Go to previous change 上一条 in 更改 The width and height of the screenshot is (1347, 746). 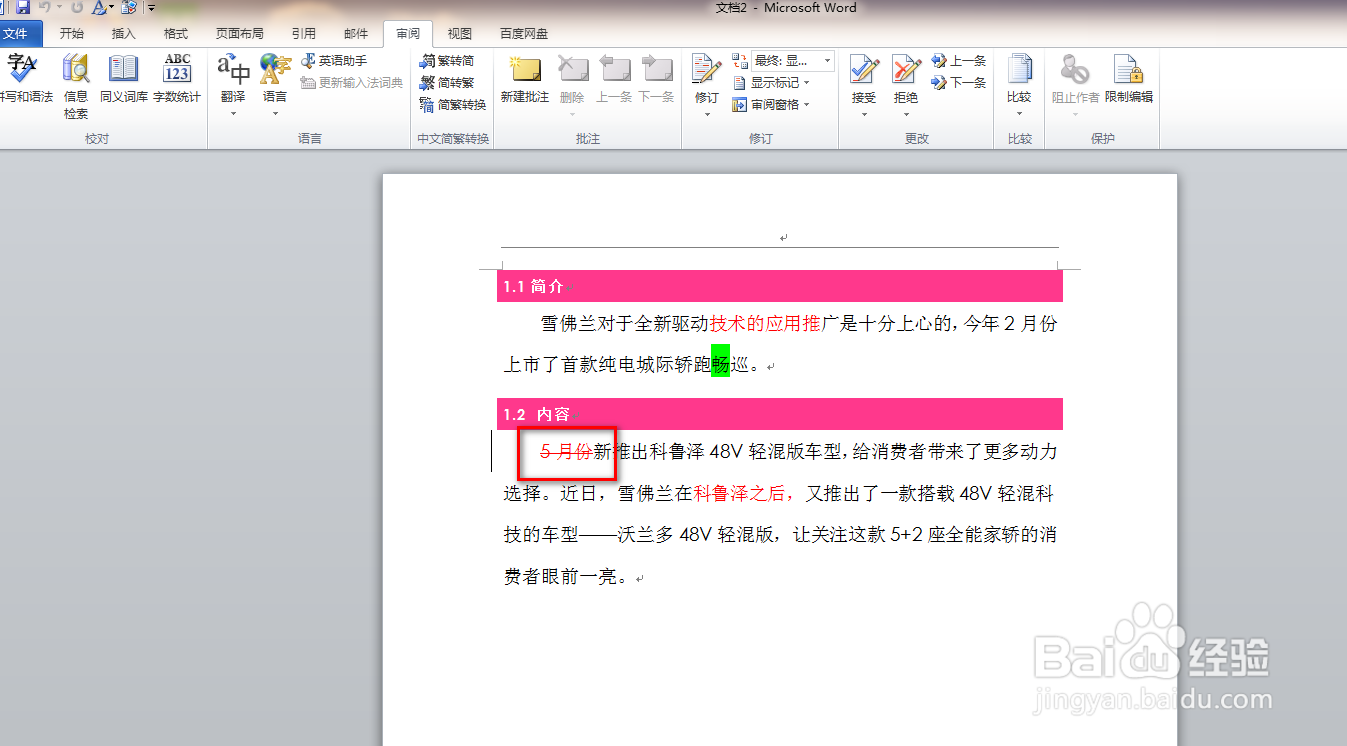click(959, 61)
